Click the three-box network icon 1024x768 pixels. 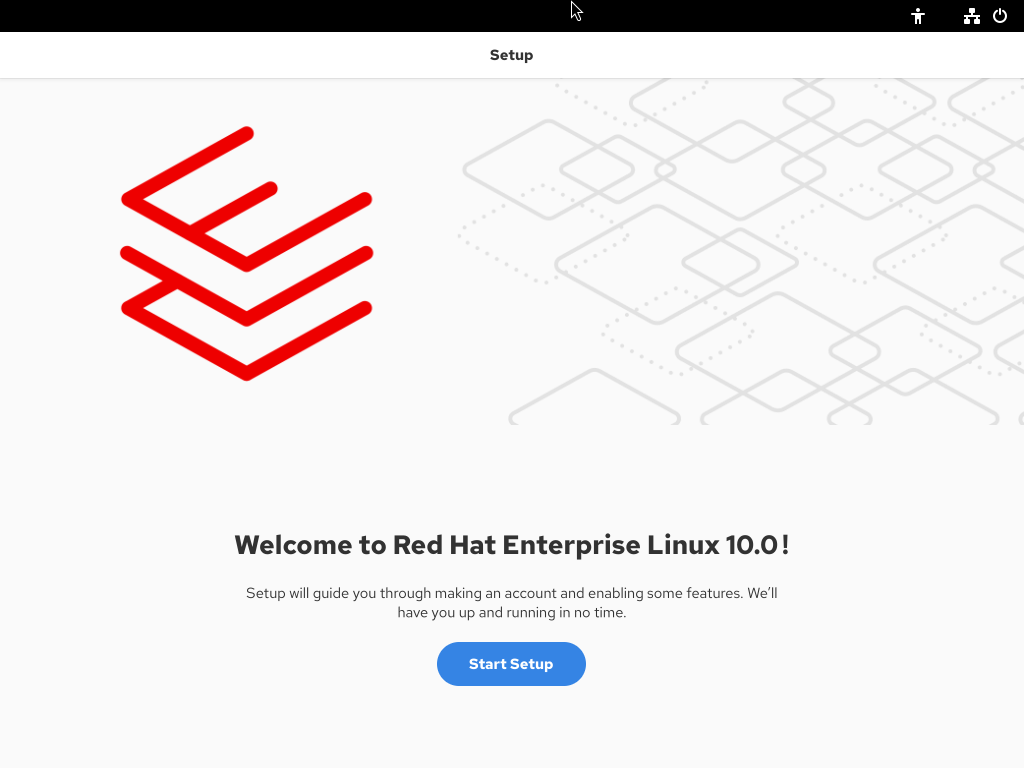tap(971, 16)
